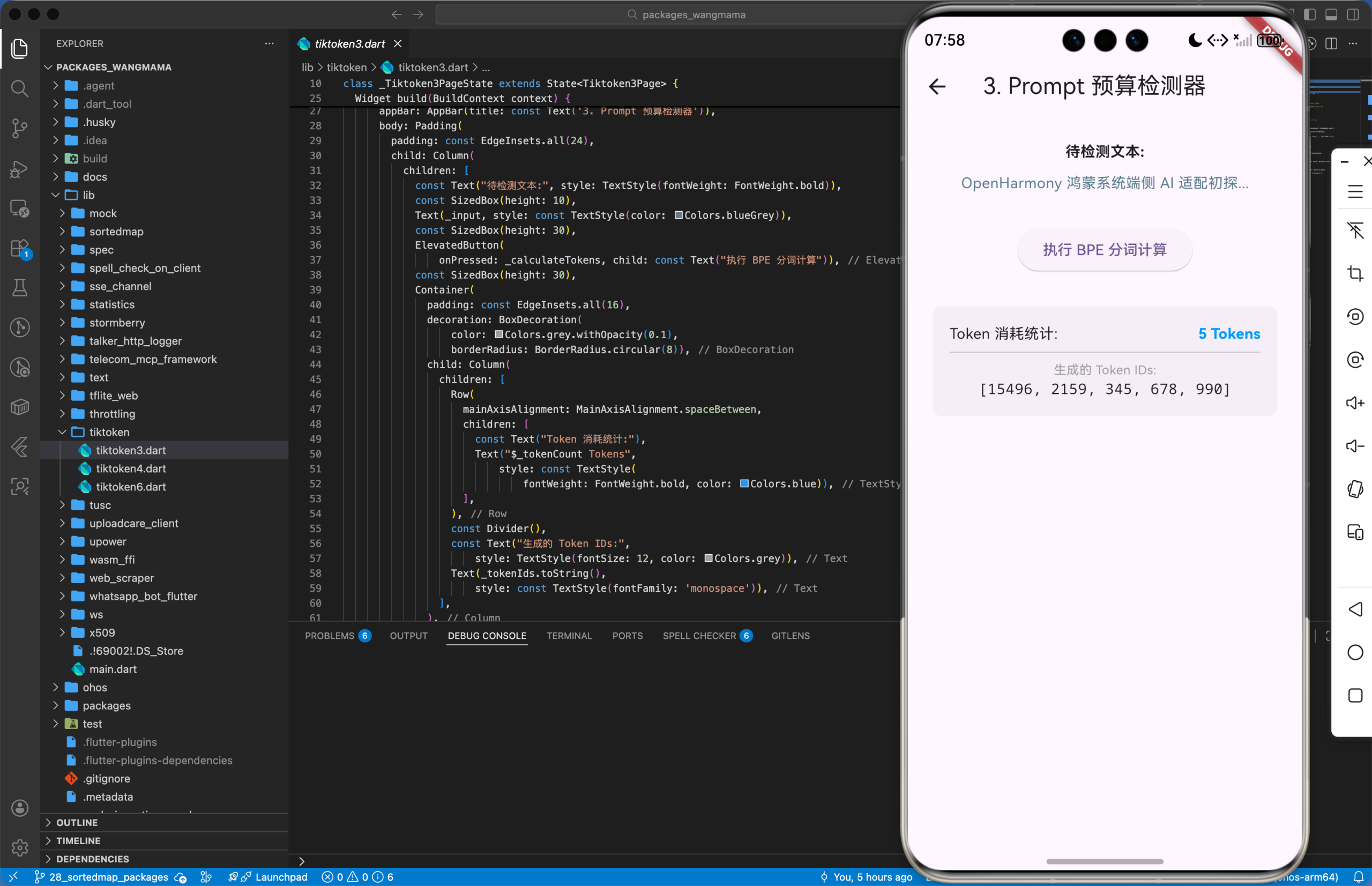
Task: Toggle the primary sidebar layout button
Action: click(1310, 14)
